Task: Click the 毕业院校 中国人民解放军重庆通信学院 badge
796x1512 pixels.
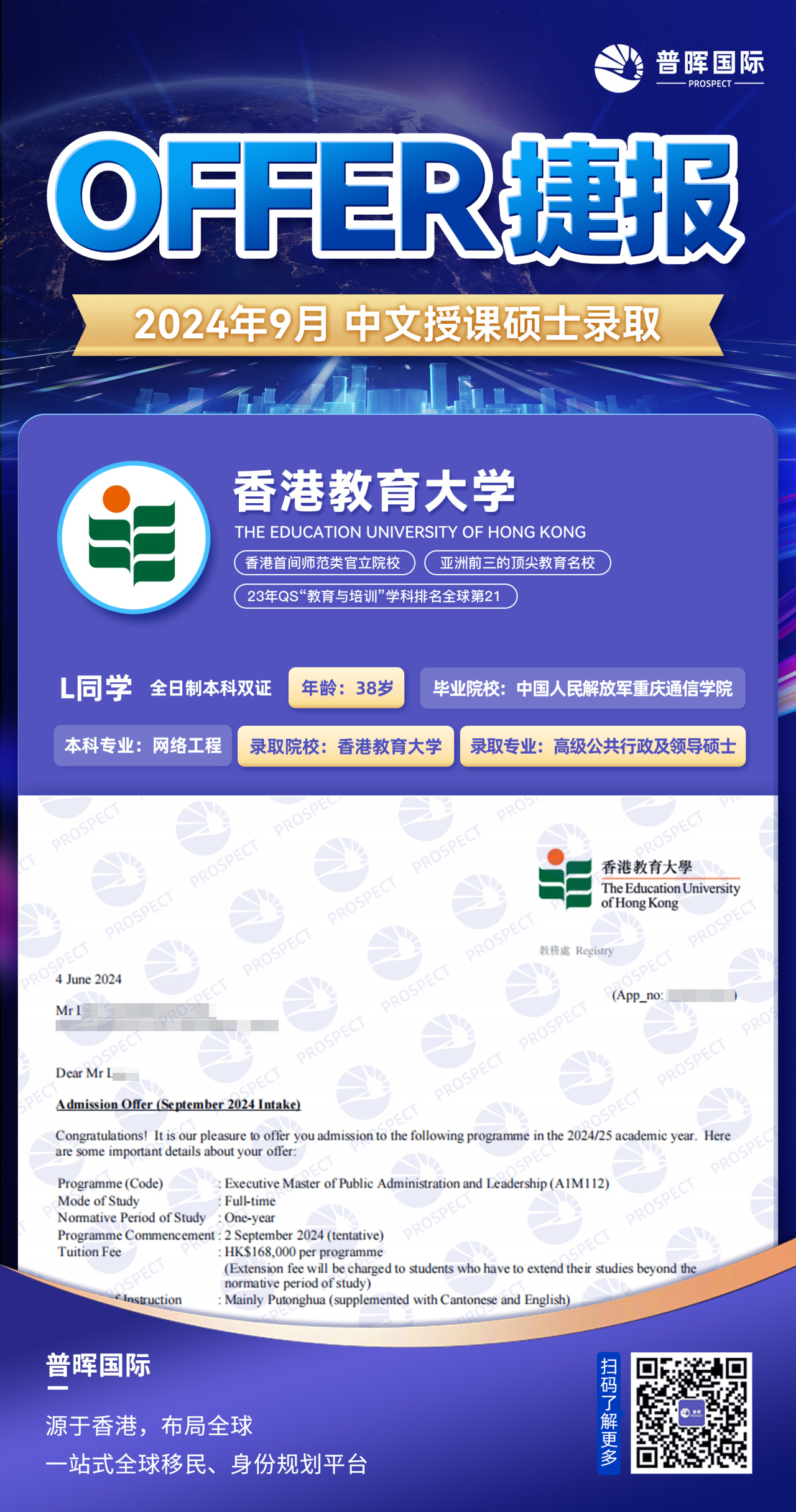Action: tap(583, 688)
